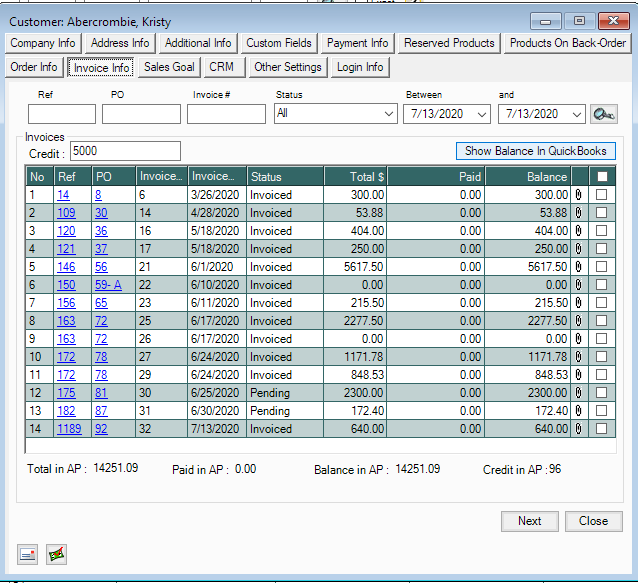
Task: Click the paperclip icon for the 2300.00 pending invoice
Action: click(x=580, y=393)
